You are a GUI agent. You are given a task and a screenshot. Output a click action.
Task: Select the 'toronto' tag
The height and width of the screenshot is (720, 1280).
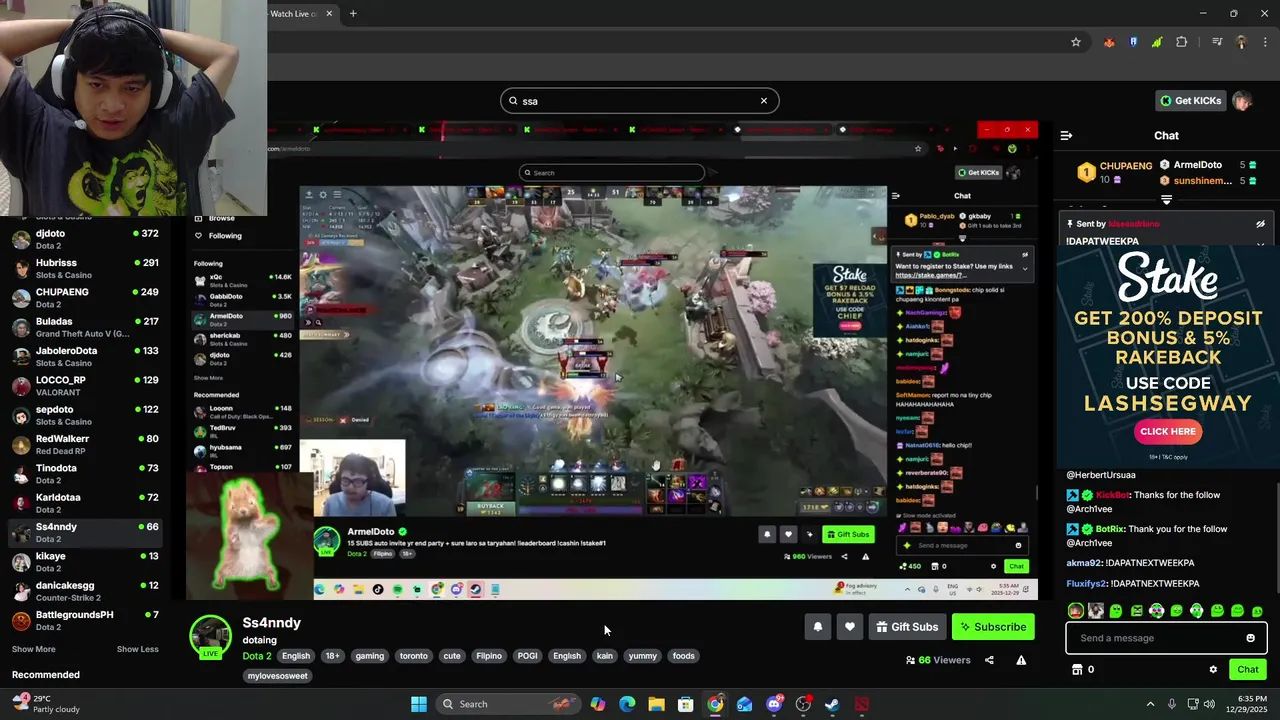tap(413, 656)
